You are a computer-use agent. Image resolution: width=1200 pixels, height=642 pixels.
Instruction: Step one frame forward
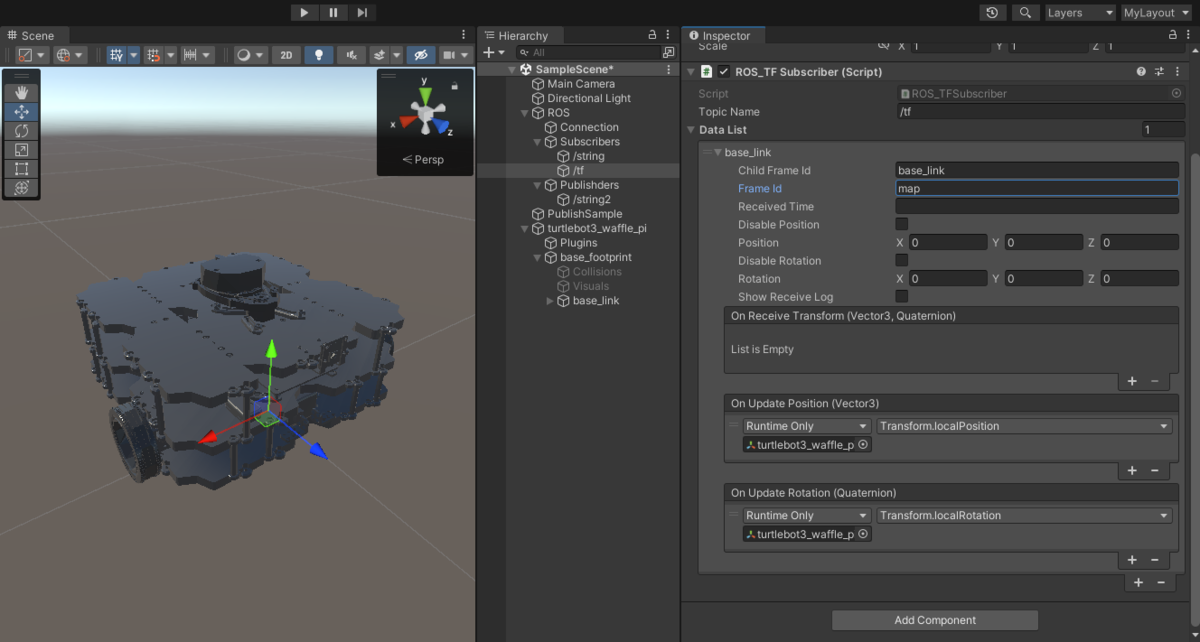click(x=362, y=12)
